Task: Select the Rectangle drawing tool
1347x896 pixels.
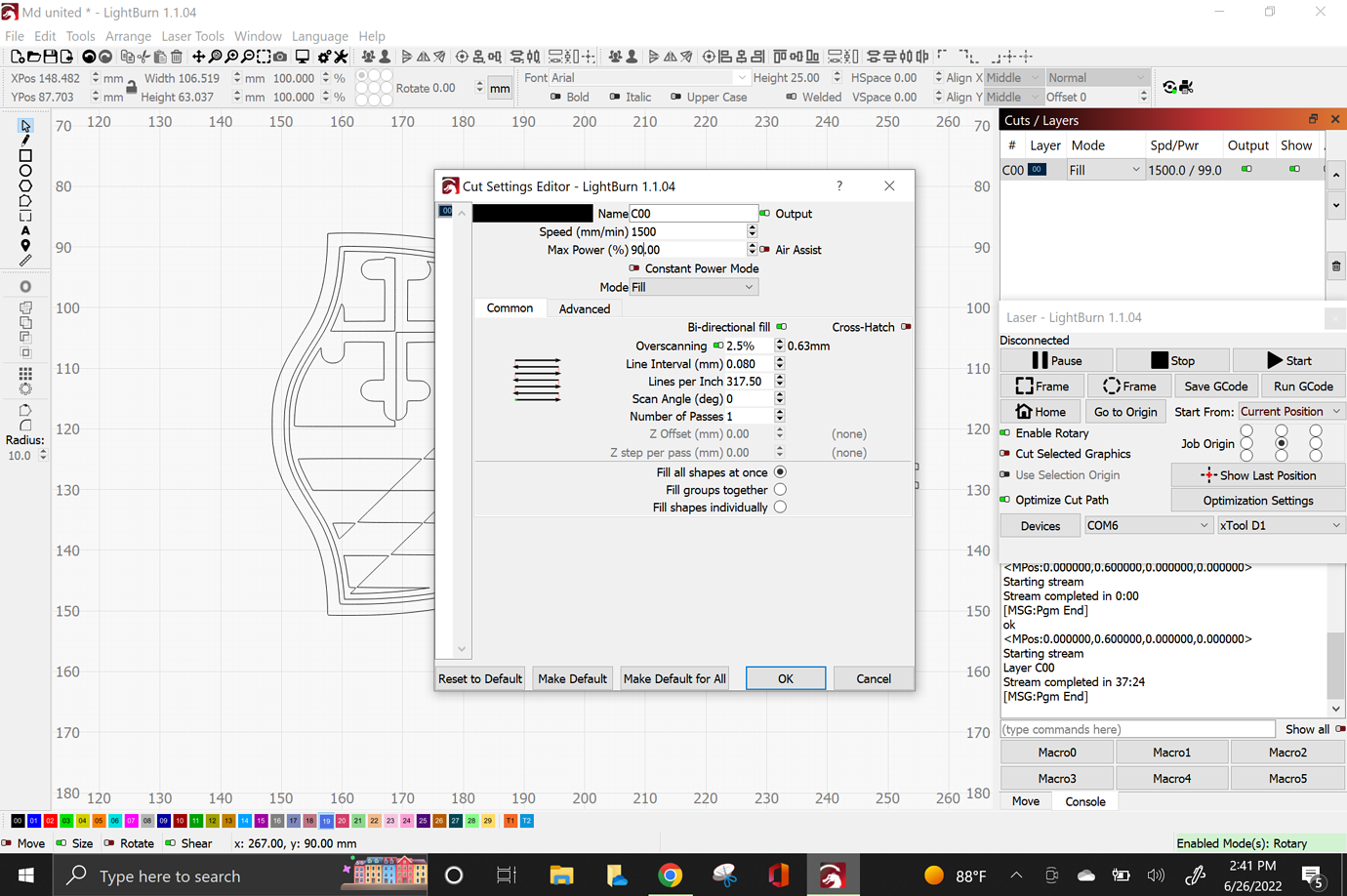Action: coord(25,156)
